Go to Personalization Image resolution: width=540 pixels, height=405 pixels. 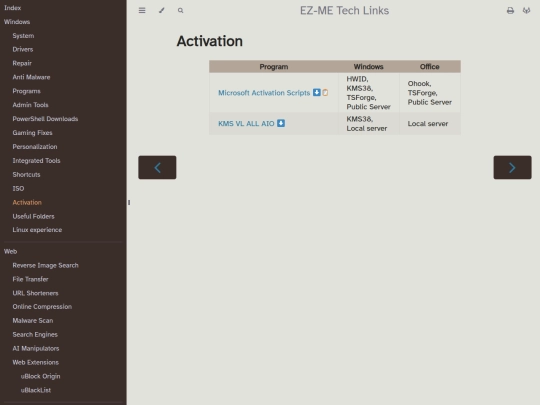pos(35,147)
